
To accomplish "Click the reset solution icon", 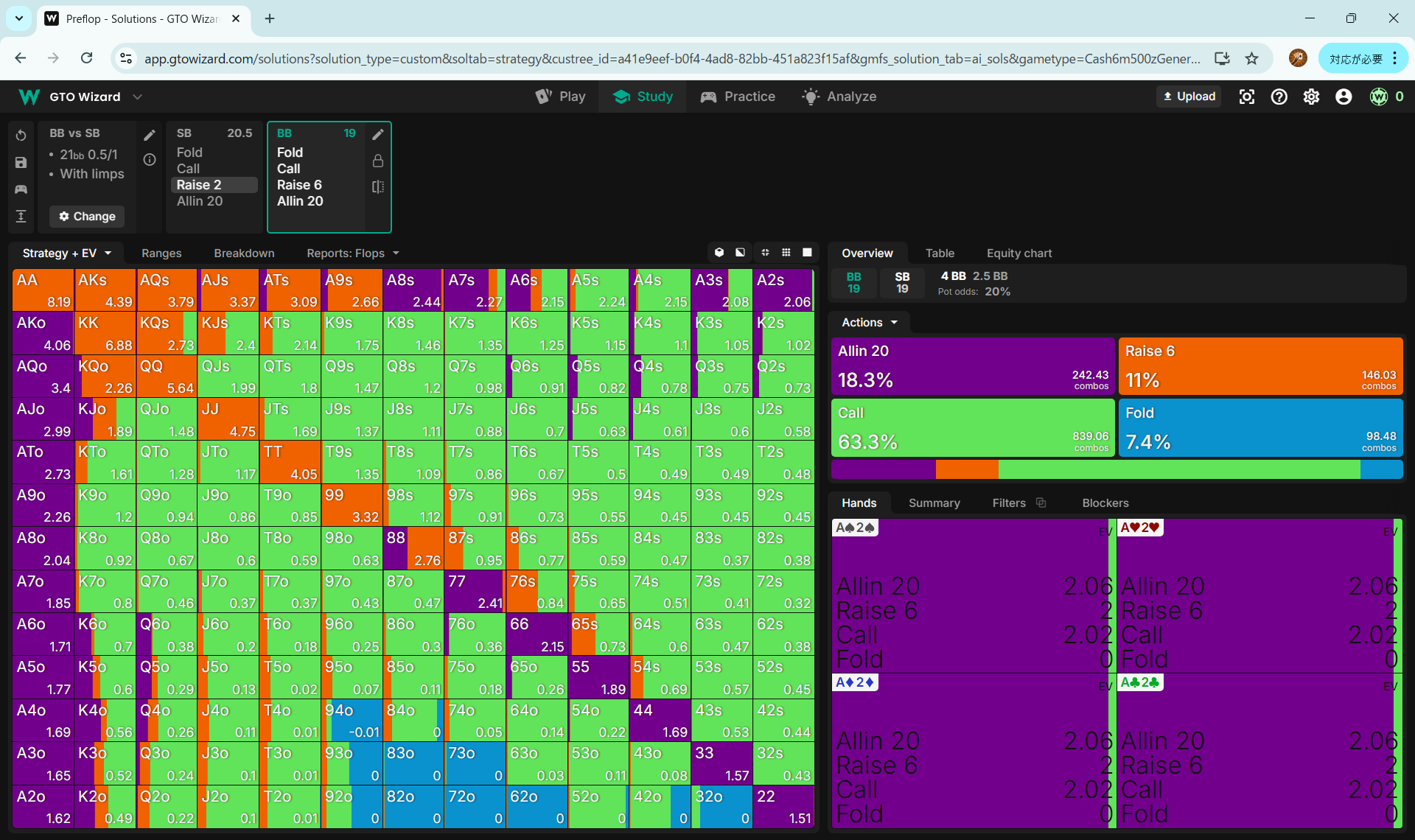I will pyautogui.click(x=21, y=136).
